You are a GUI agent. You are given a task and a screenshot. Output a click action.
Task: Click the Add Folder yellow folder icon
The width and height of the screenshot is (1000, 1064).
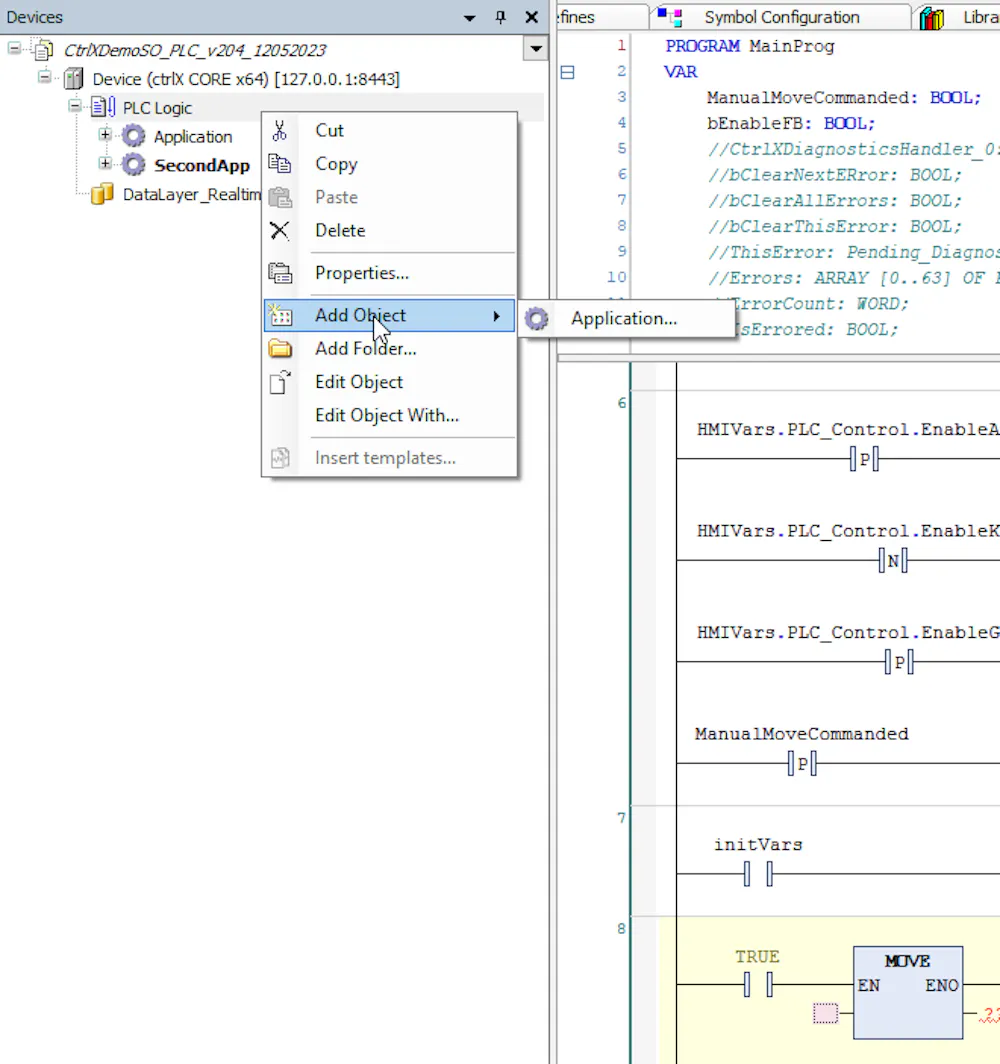point(280,349)
